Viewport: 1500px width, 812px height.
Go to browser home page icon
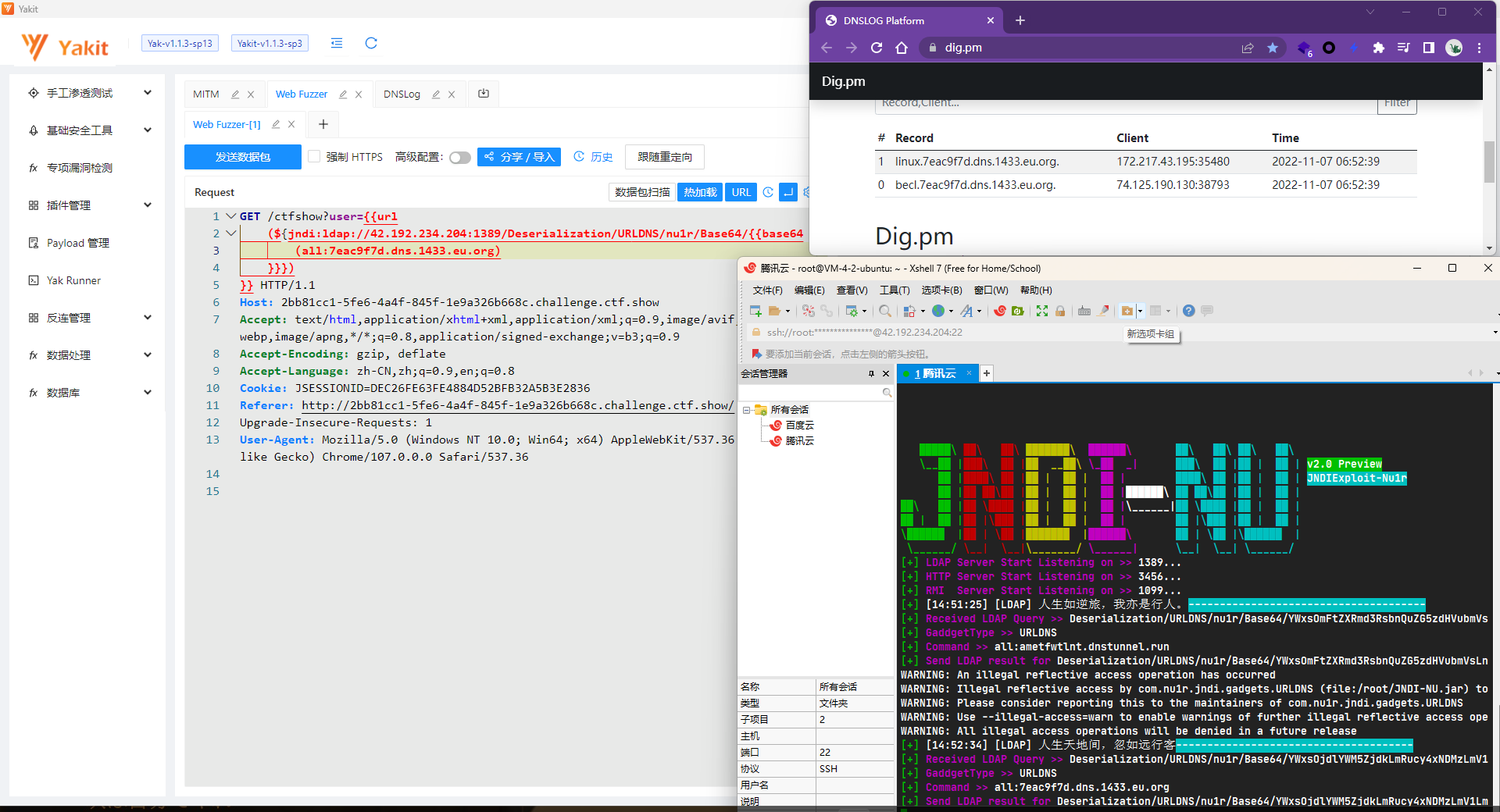pyautogui.click(x=902, y=48)
